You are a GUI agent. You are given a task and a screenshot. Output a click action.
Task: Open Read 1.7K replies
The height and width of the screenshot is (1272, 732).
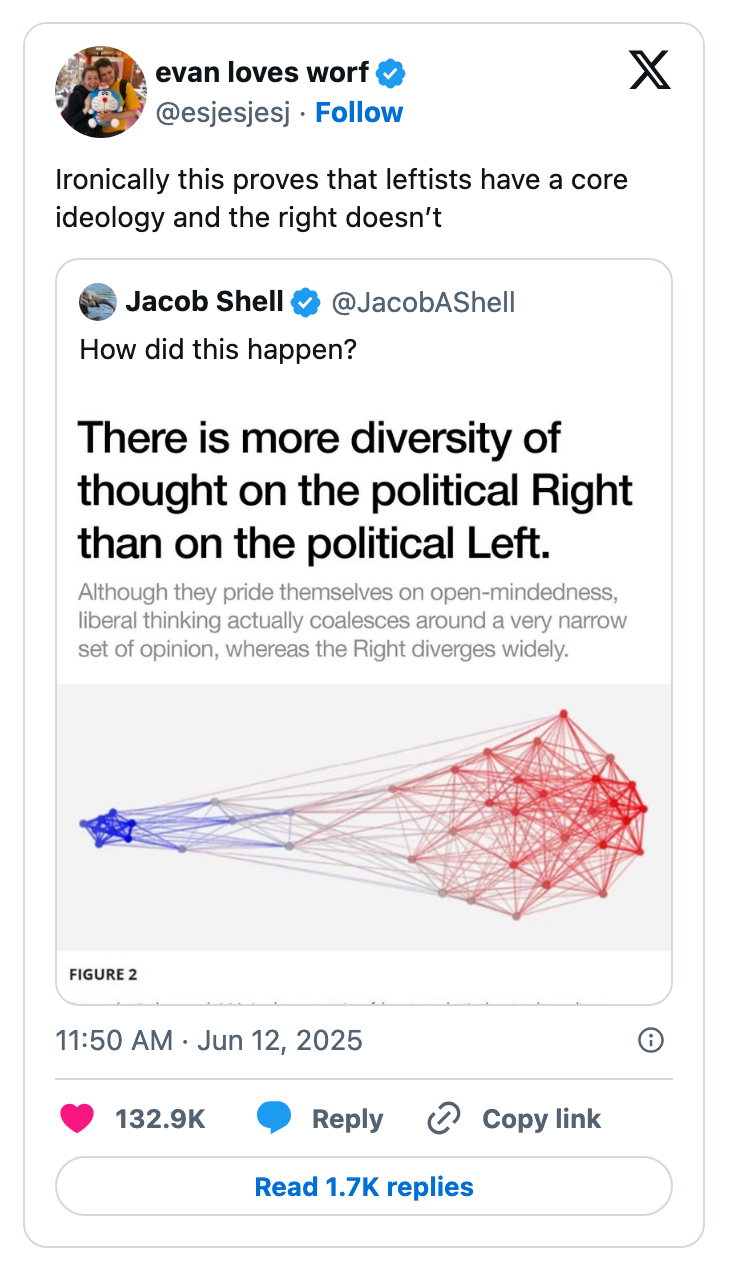coord(366,1186)
